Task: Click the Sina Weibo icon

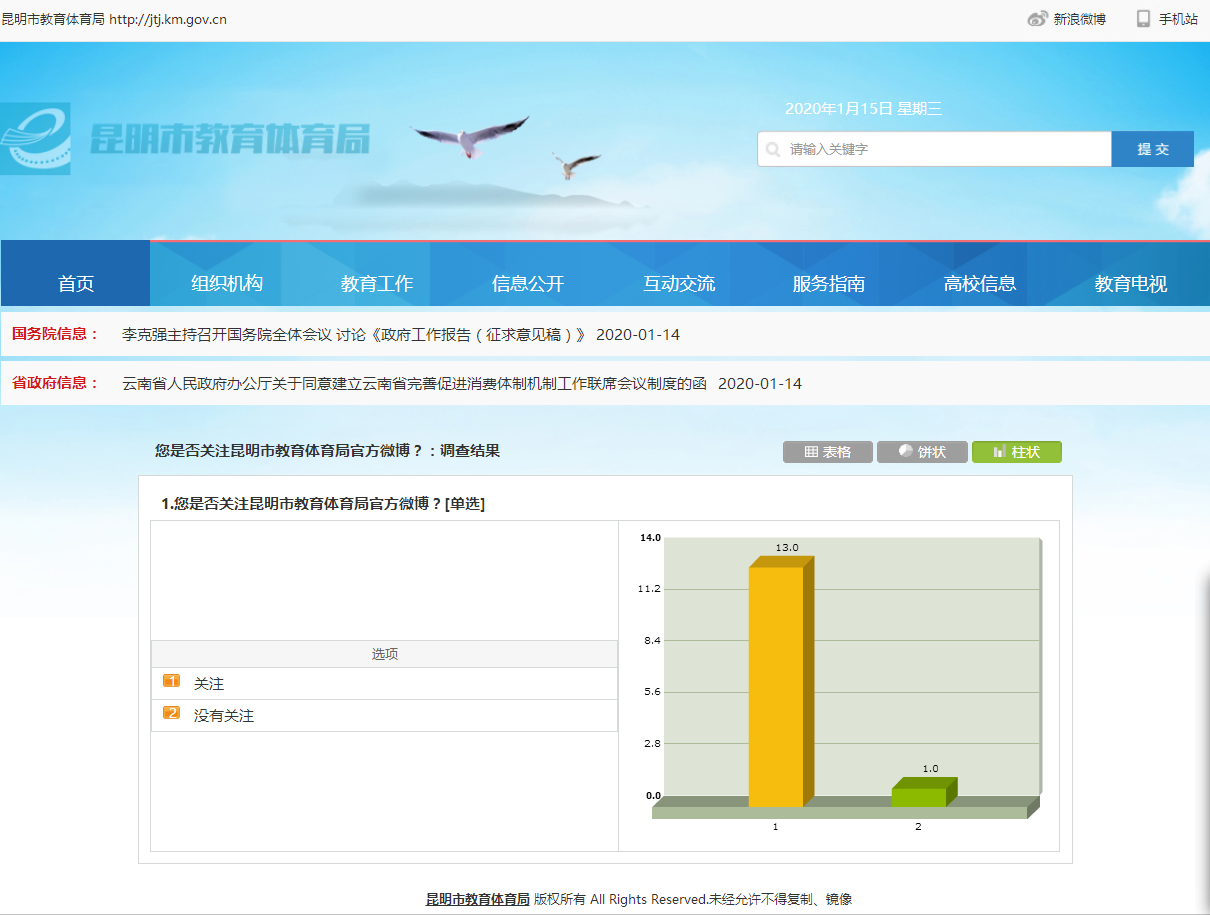Action: 1037,19
